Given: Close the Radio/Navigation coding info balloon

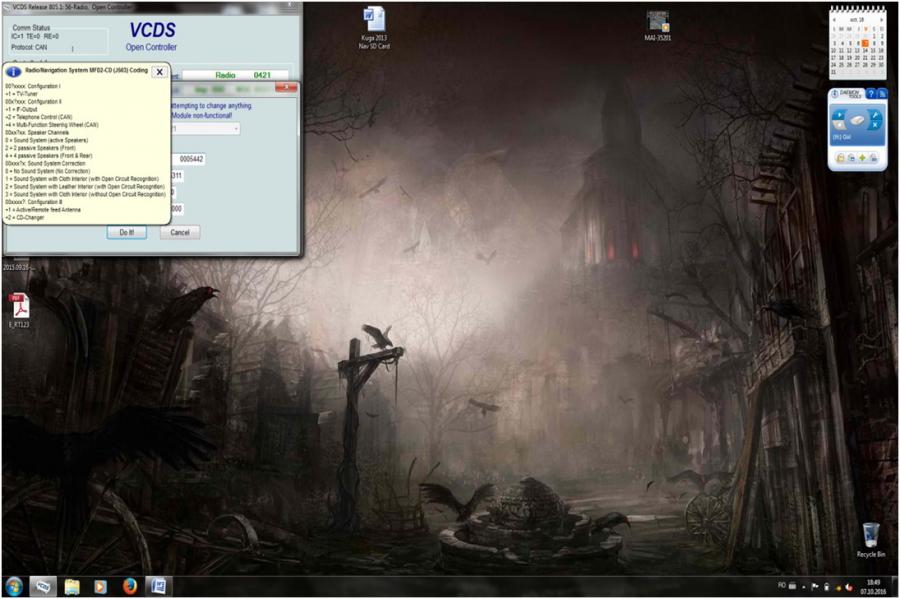Looking at the screenshot, I should [x=159, y=72].
